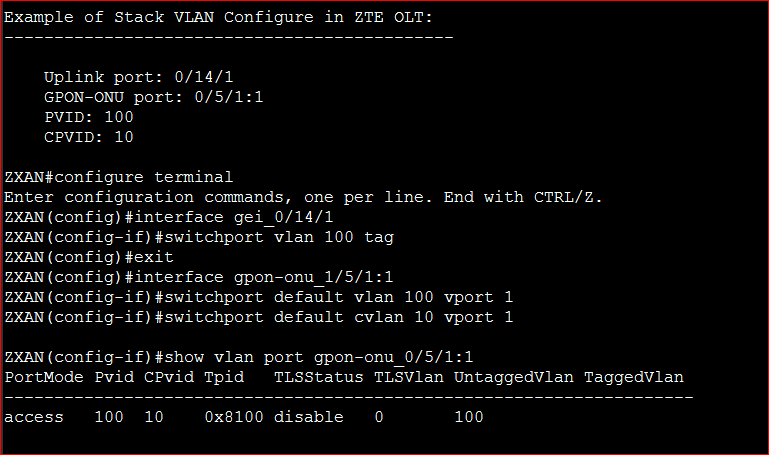Viewport: 769px width, 455px height.
Task: Click the 'disable' TLS status value
Action: pyautogui.click(x=308, y=417)
